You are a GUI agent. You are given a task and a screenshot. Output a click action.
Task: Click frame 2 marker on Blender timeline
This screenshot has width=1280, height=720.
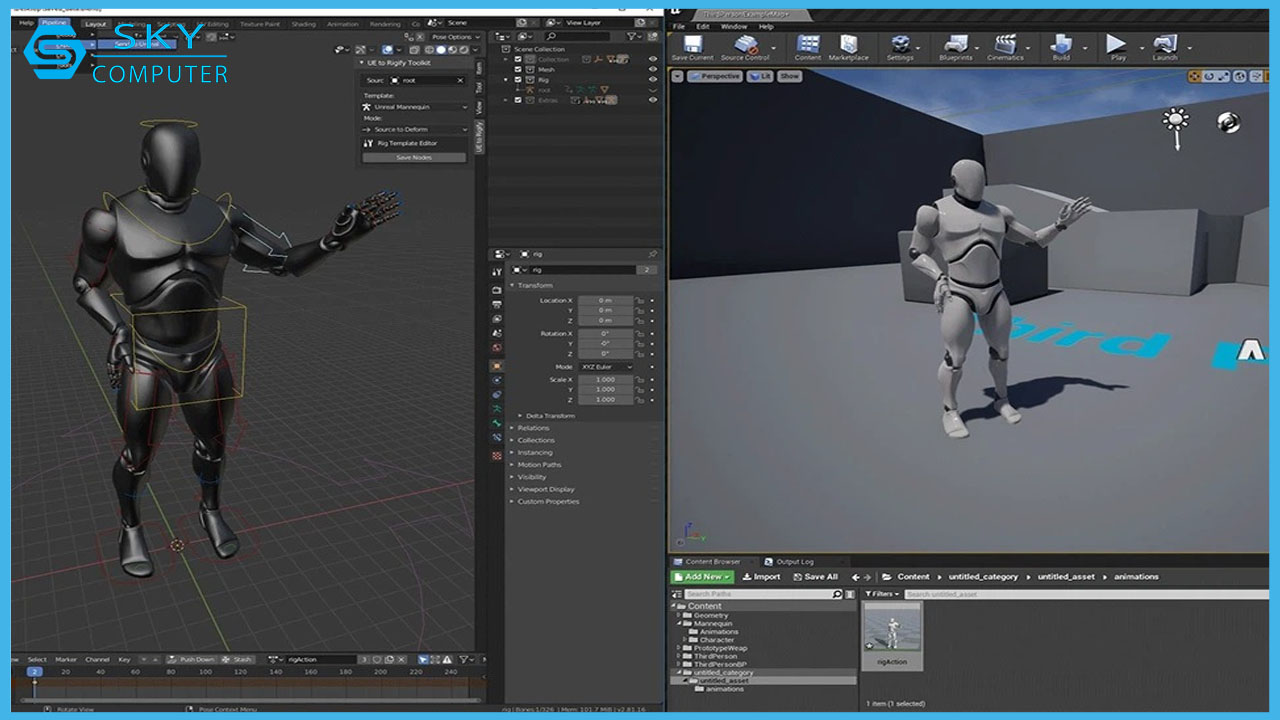[x=35, y=672]
